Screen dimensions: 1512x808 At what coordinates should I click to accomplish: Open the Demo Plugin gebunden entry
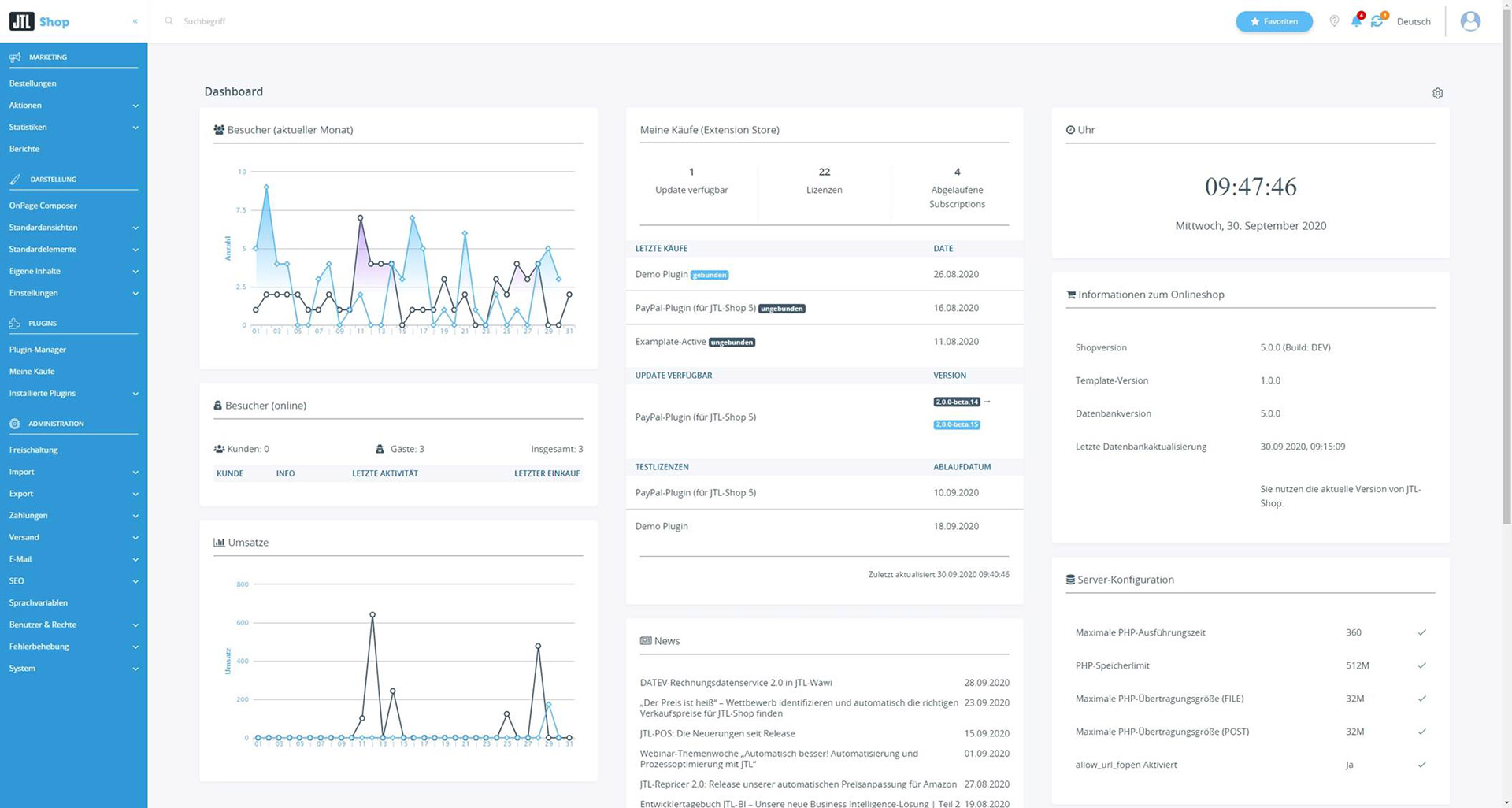pyautogui.click(x=682, y=274)
